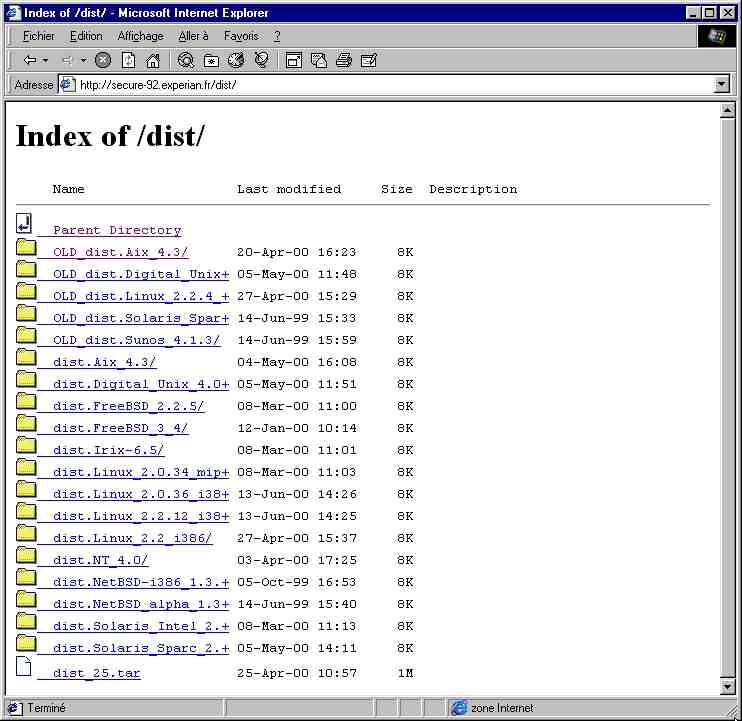Open the dist.NetBSD_alpha_1.3+ link
This screenshot has width=742, height=721.
click(x=141, y=604)
